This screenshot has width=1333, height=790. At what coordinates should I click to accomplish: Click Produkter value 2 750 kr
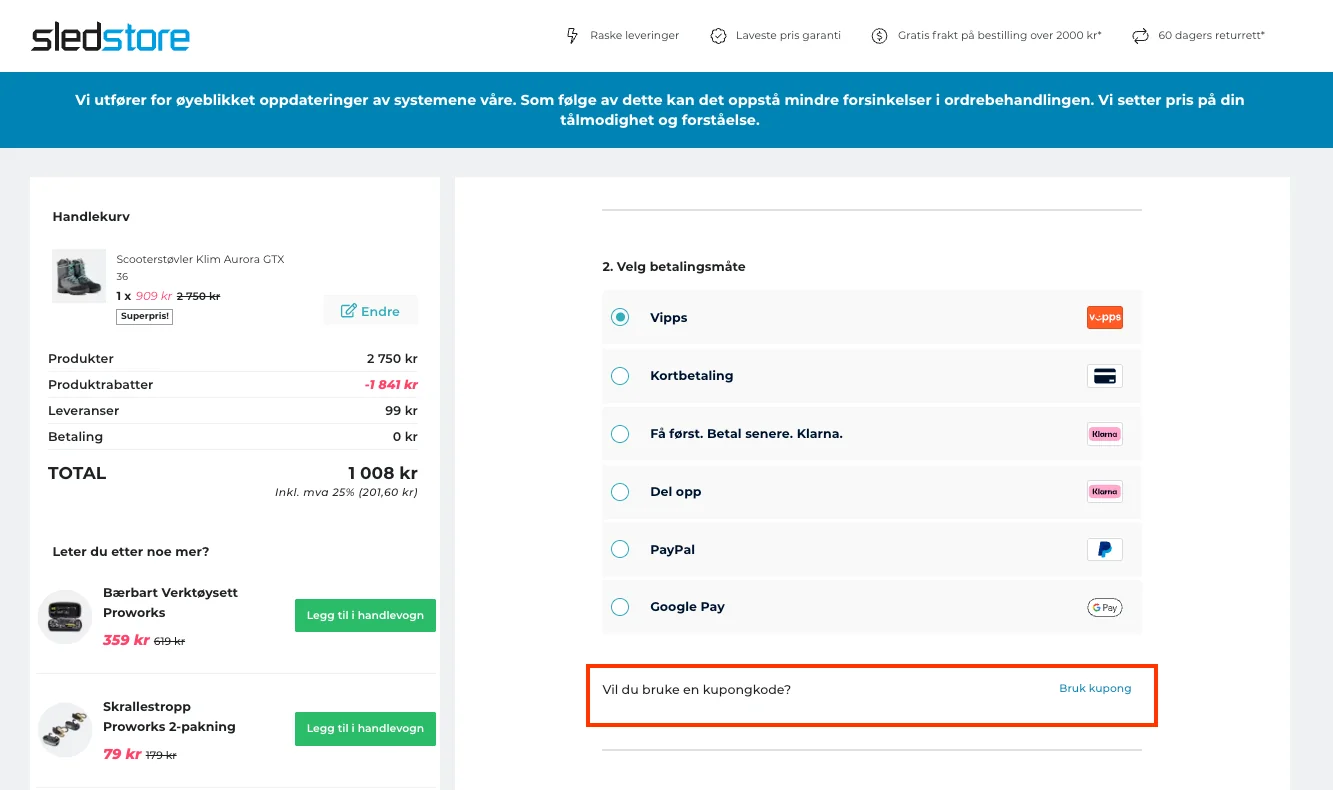pos(392,359)
